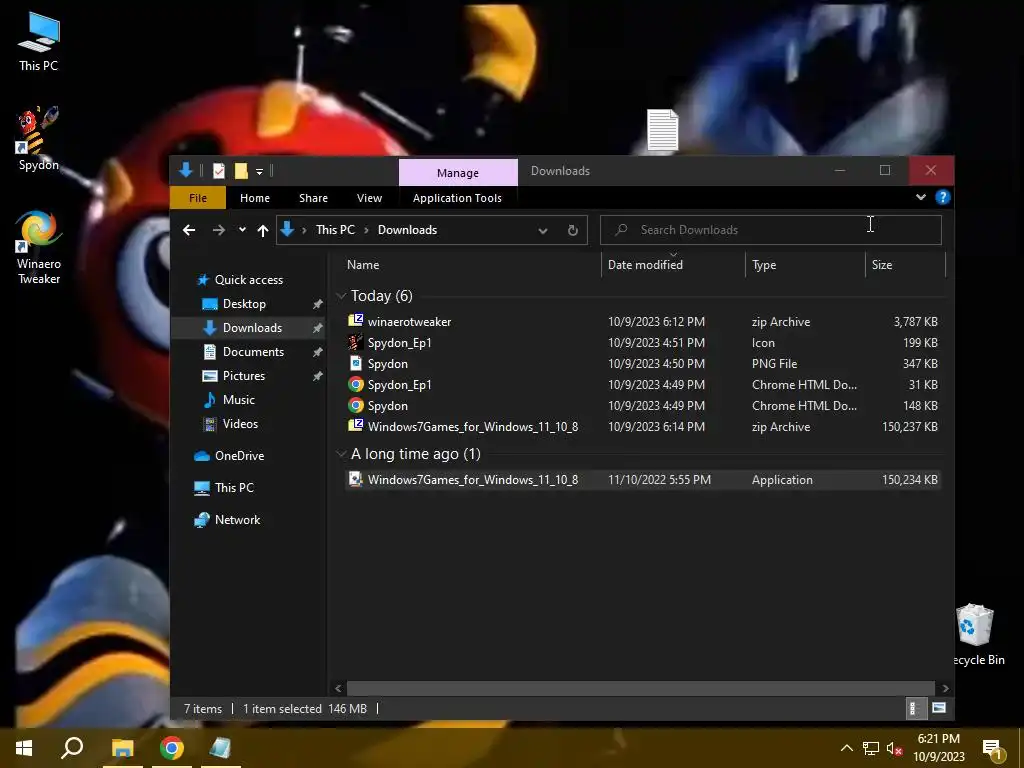Open Quick access in navigation pane
This screenshot has width=1024, height=768.
[248, 280]
